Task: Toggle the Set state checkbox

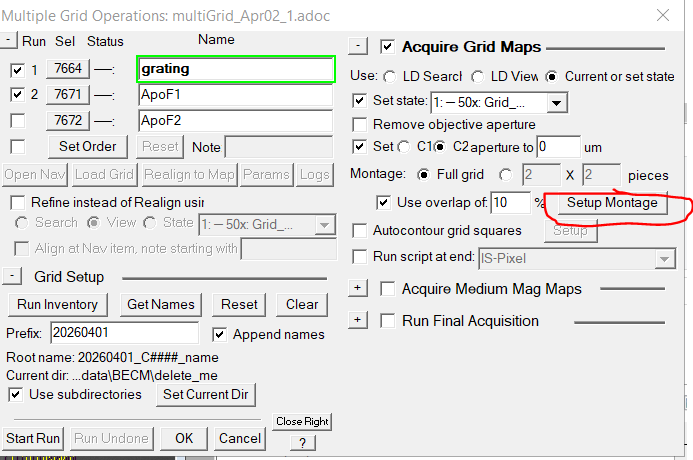Action: click(360, 101)
